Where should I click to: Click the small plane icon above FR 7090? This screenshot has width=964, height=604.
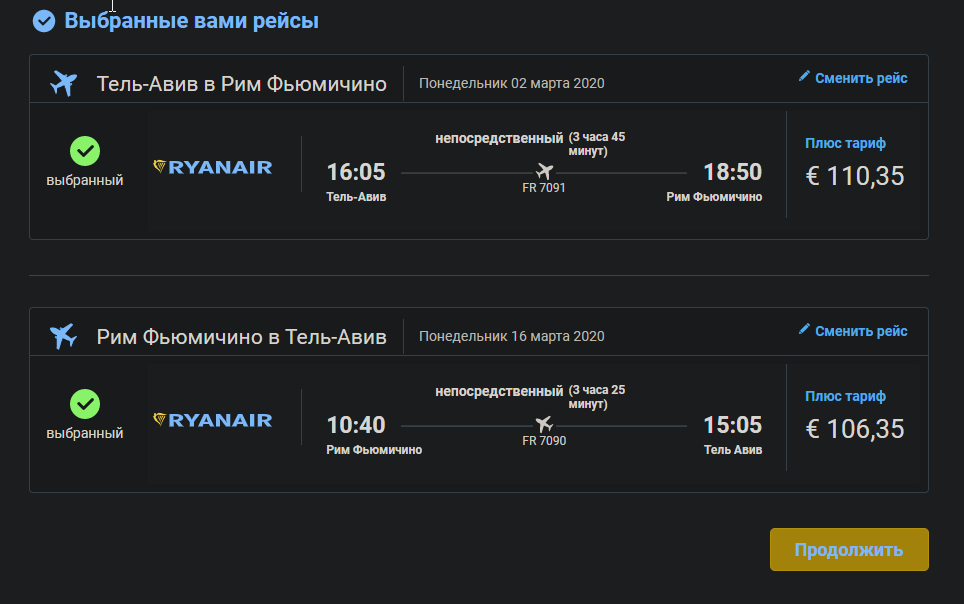click(544, 424)
